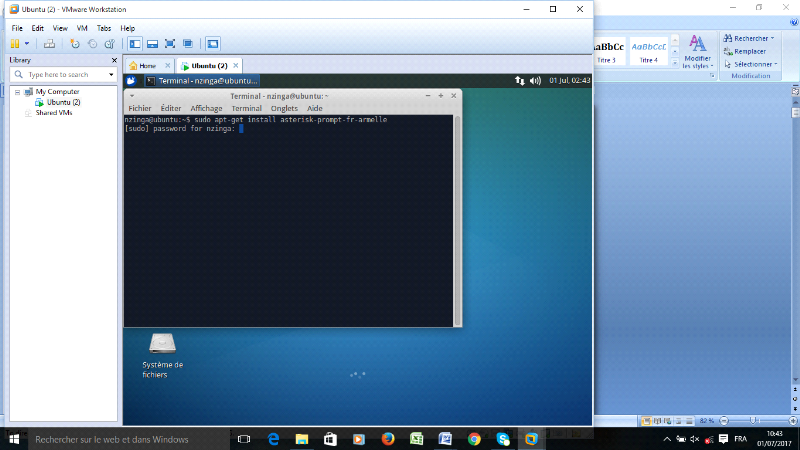This screenshot has height=450, width=800.
Task: Click inside the library search field
Action: pyautogui.click(x=62, y=75)
